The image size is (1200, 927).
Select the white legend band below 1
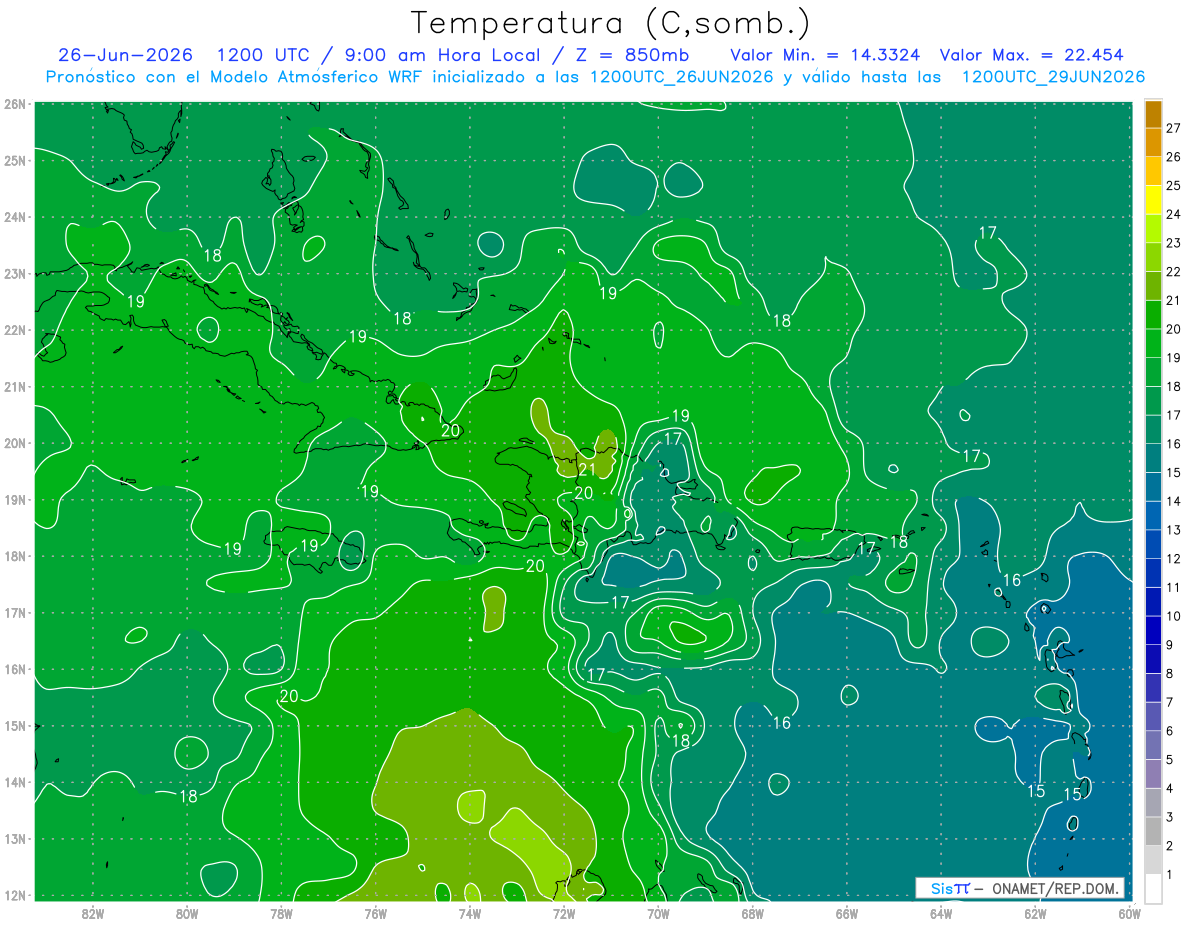1153,888
